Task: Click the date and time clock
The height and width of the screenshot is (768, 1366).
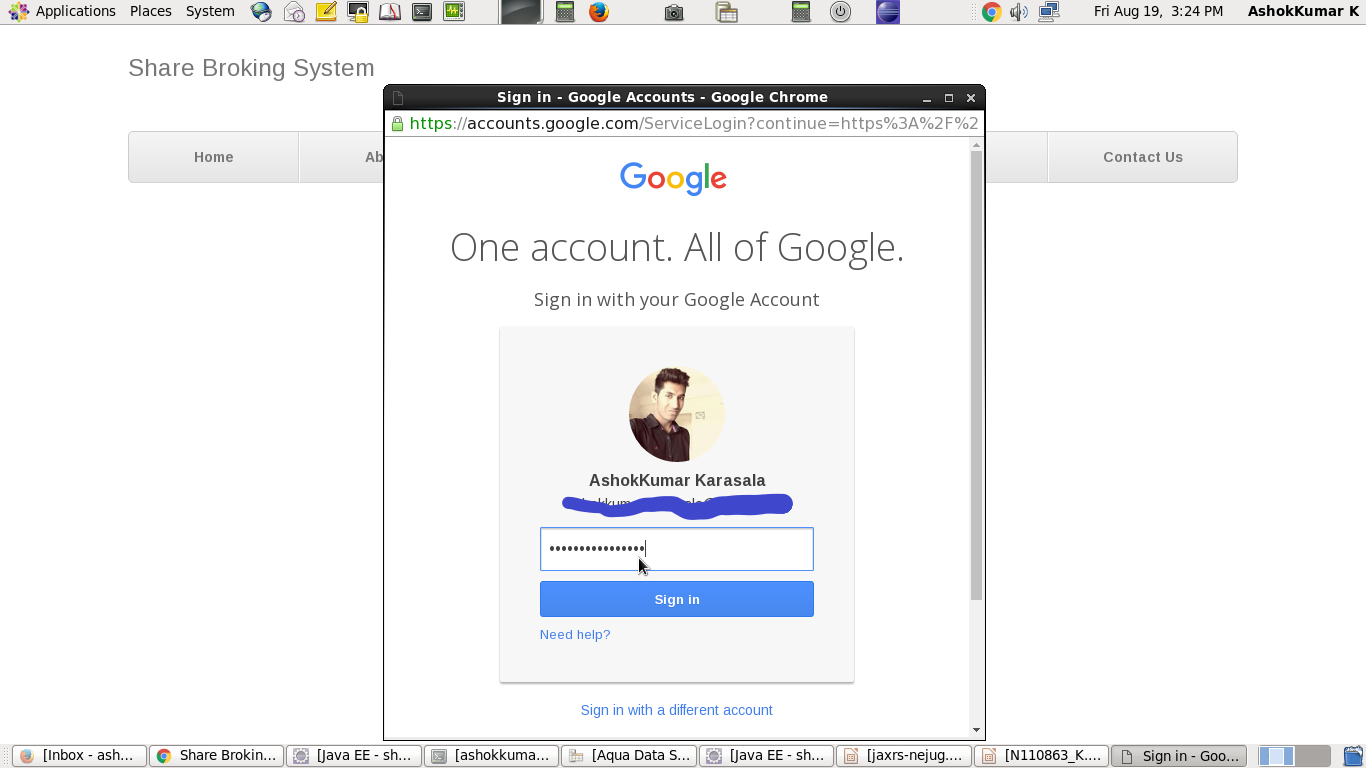Action: click(x=1158, y=11)
